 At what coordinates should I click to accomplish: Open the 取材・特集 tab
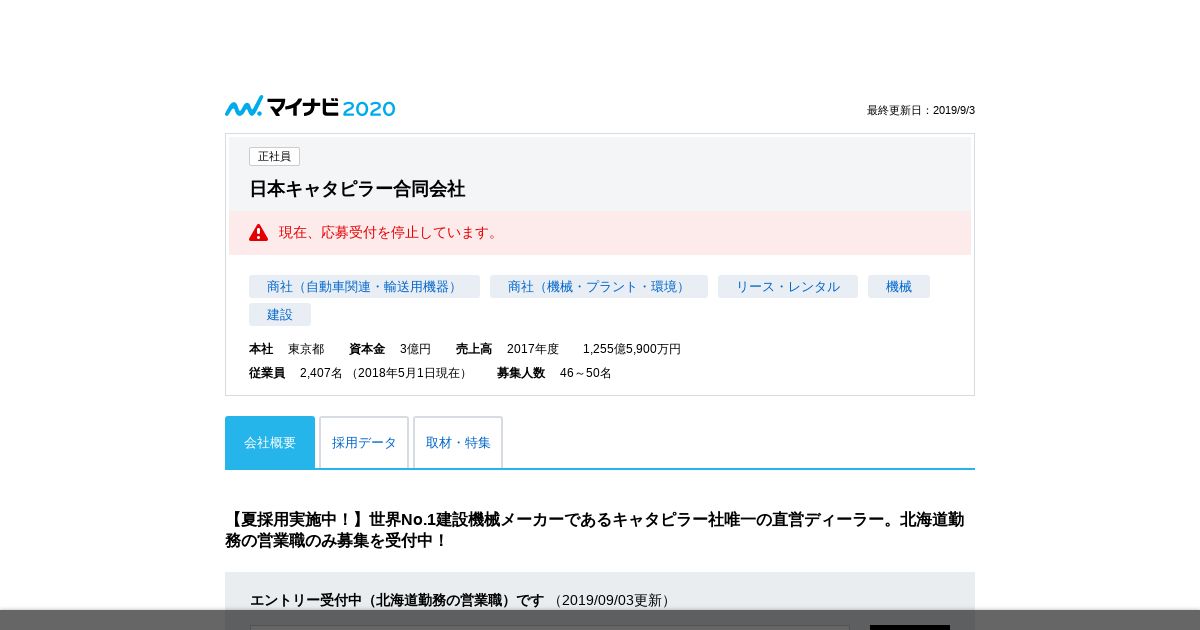[x=458, y=442]
